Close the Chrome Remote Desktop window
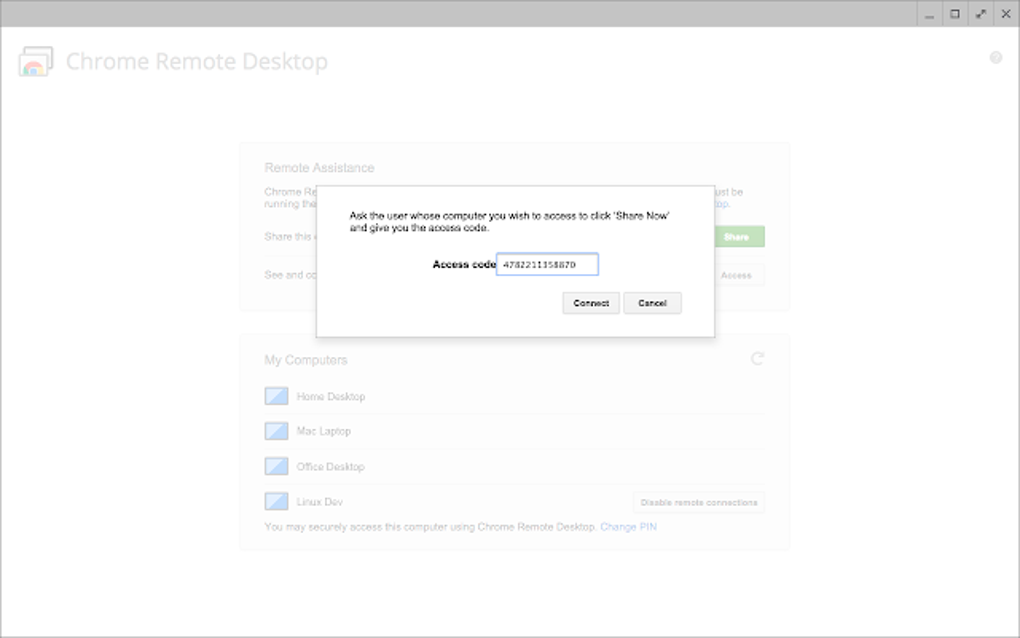Viewport: 1020px width, 638px height. (1006, 14)
